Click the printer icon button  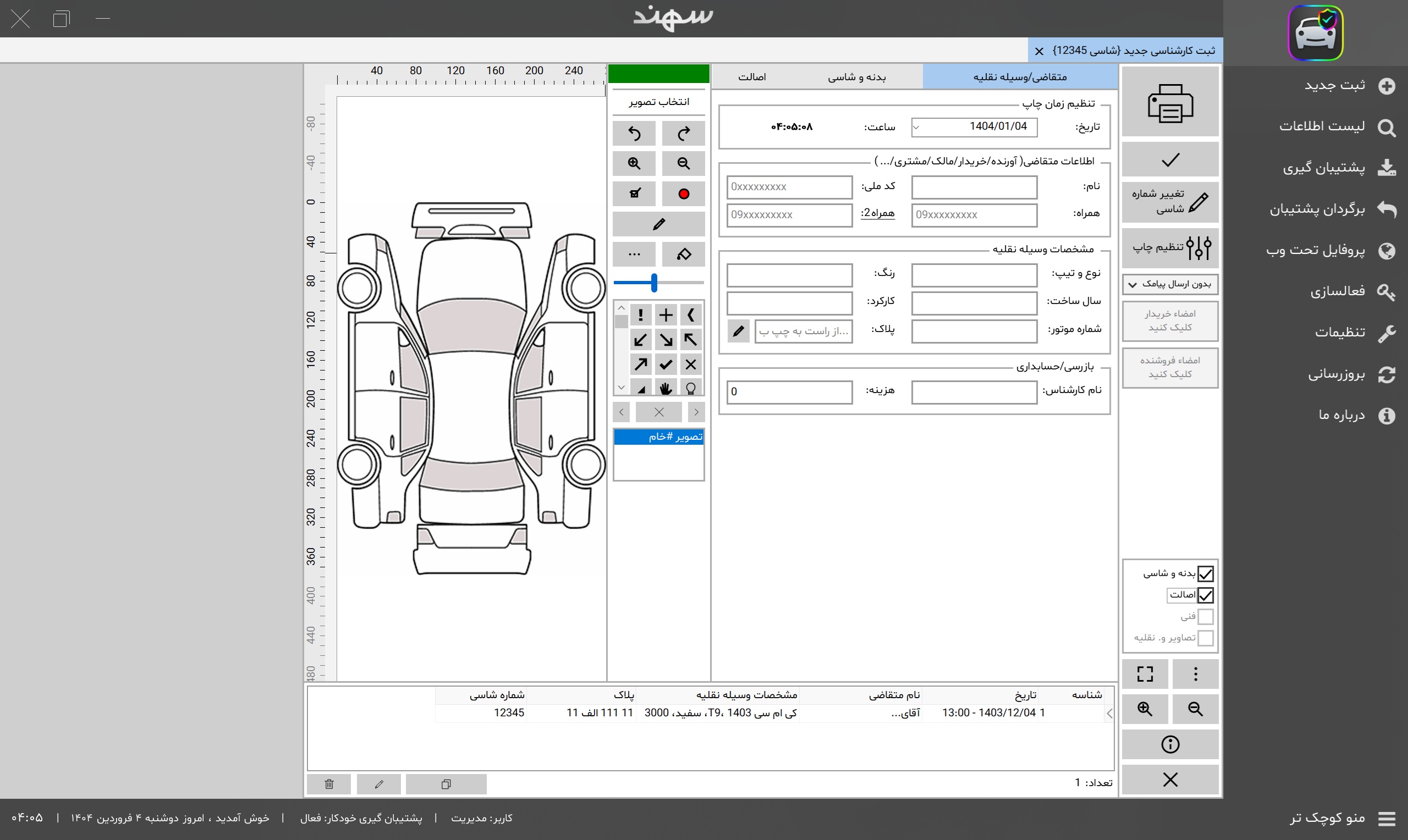pos(1170,103)
